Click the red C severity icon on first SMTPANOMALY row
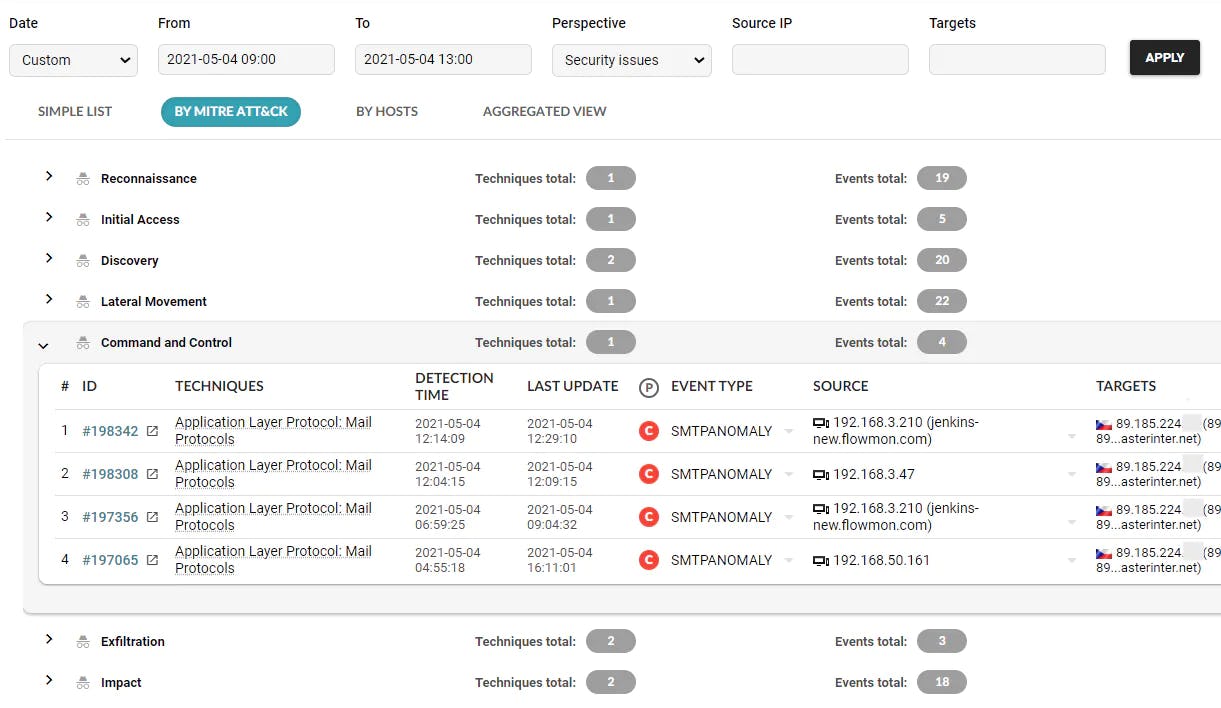The width and height of the screenshot is (1221, 708). tap(648, 431)
